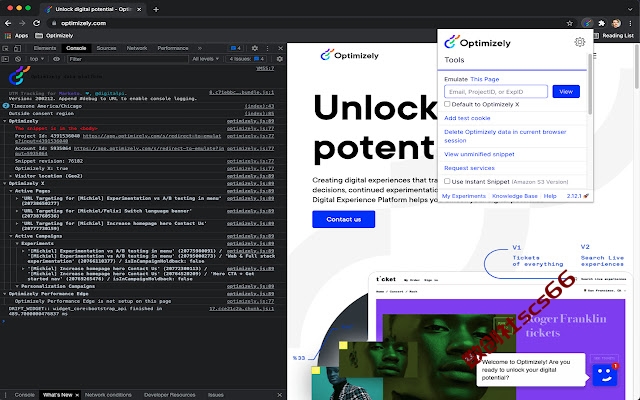Viewport: 640px width, 400px height.
Task: Open the All levels log dropdown
Action: (x=205, y=59)
